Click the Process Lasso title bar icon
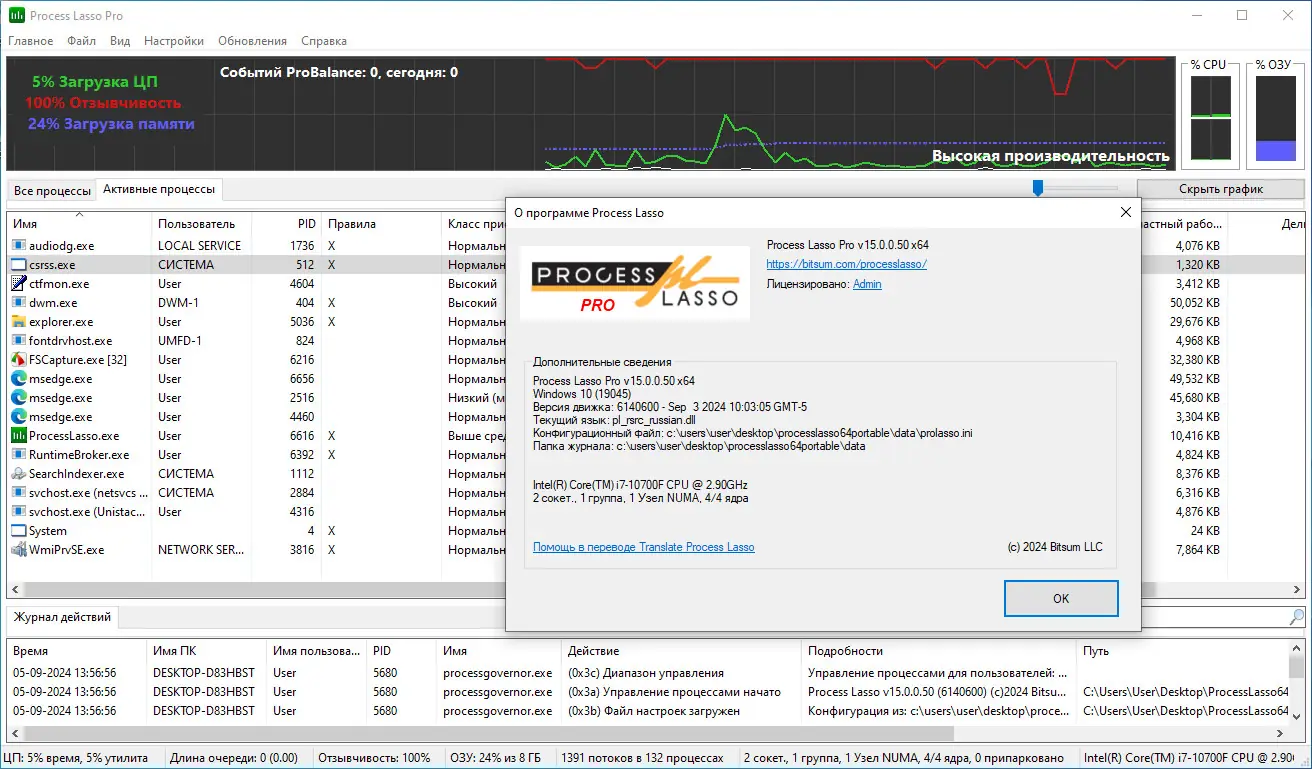 16,16
